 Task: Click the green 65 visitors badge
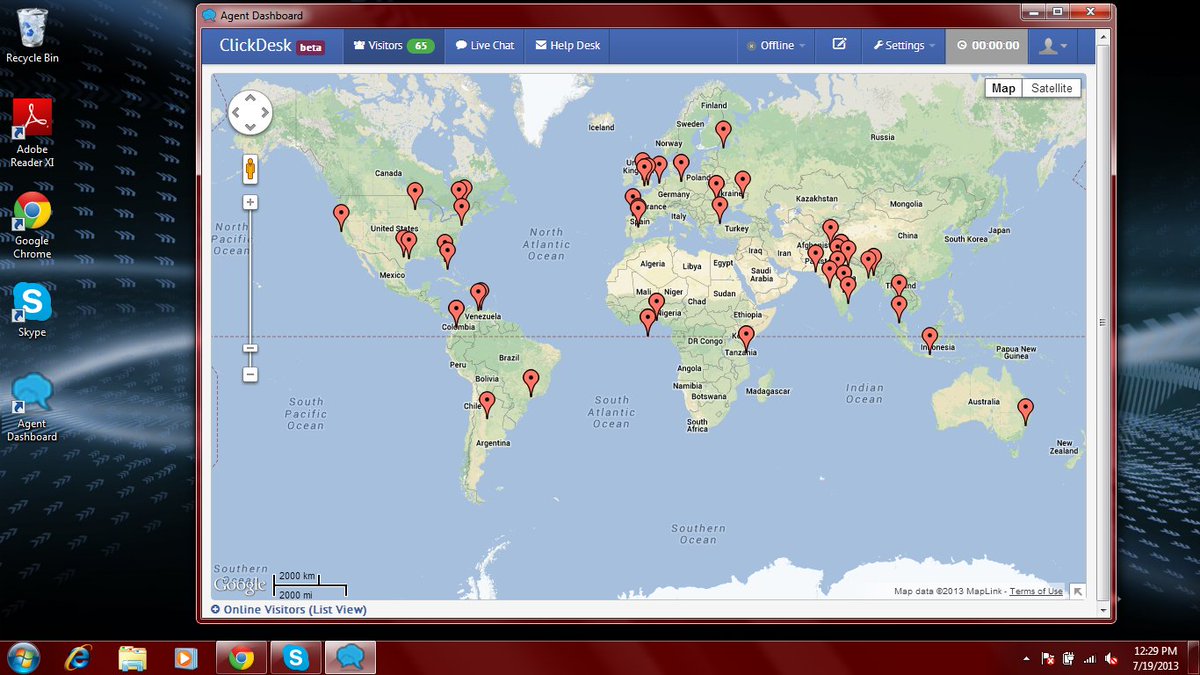(420, 46)
